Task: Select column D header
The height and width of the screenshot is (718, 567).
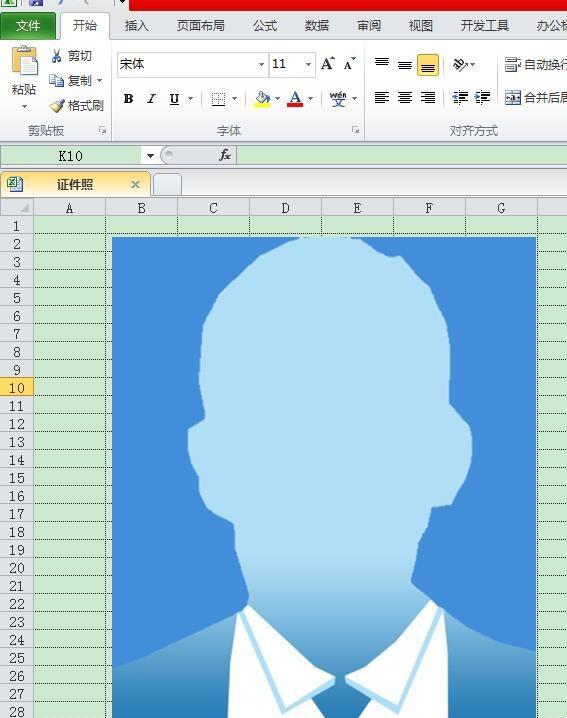Action: [285, 208]
